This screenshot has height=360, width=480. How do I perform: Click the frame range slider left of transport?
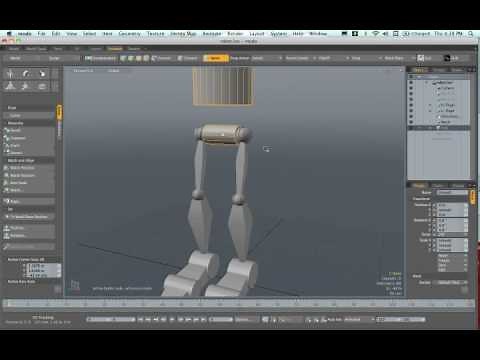click(111, 319)
